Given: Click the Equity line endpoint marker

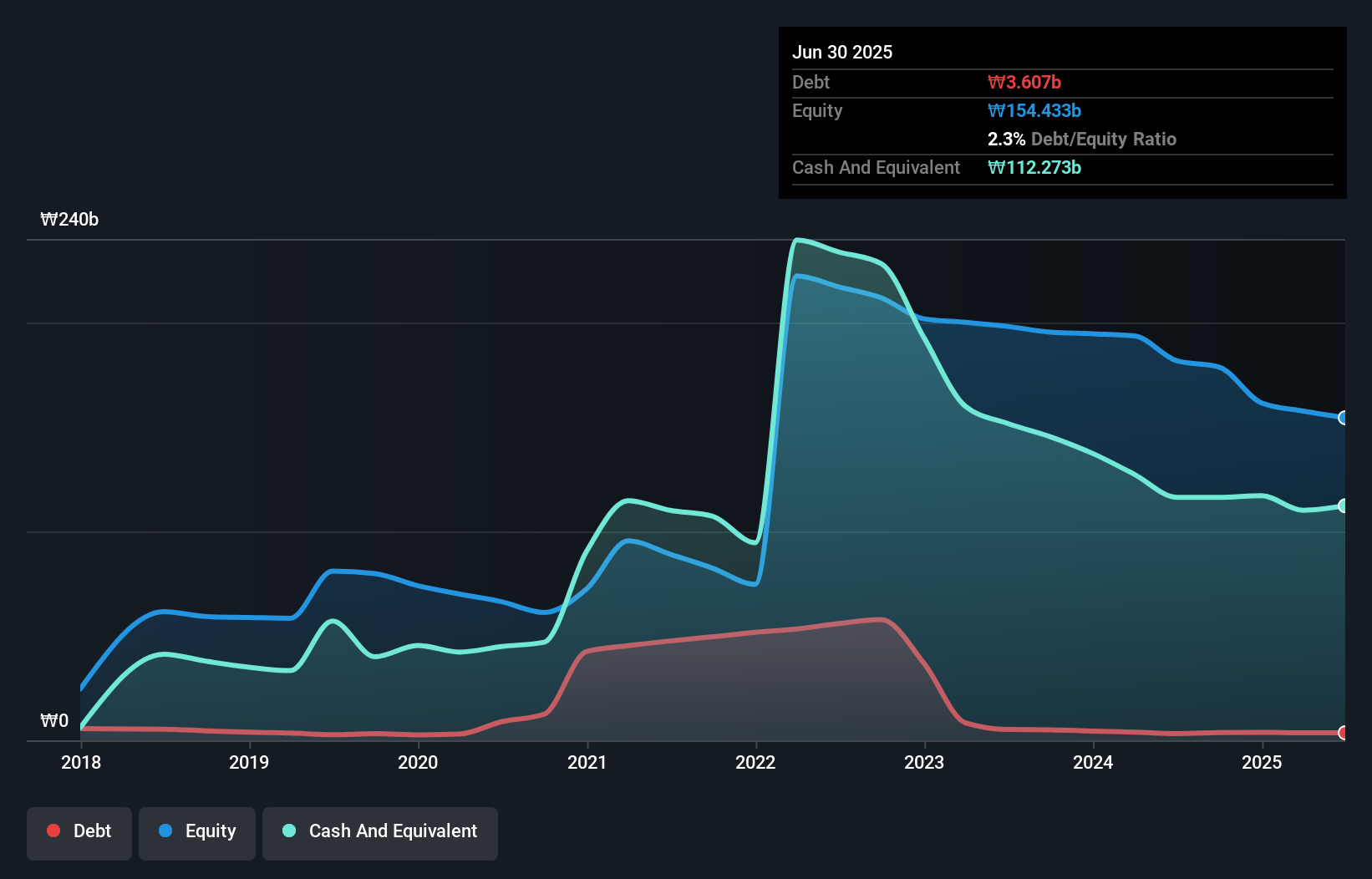Looking at the screenshot, I should tap(1344, 418).
